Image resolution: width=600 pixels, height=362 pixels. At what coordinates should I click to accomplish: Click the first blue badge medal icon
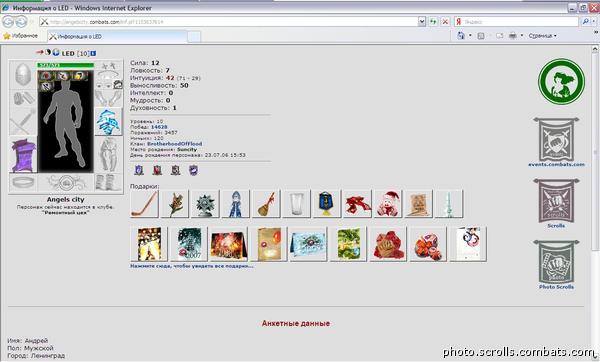139,170
